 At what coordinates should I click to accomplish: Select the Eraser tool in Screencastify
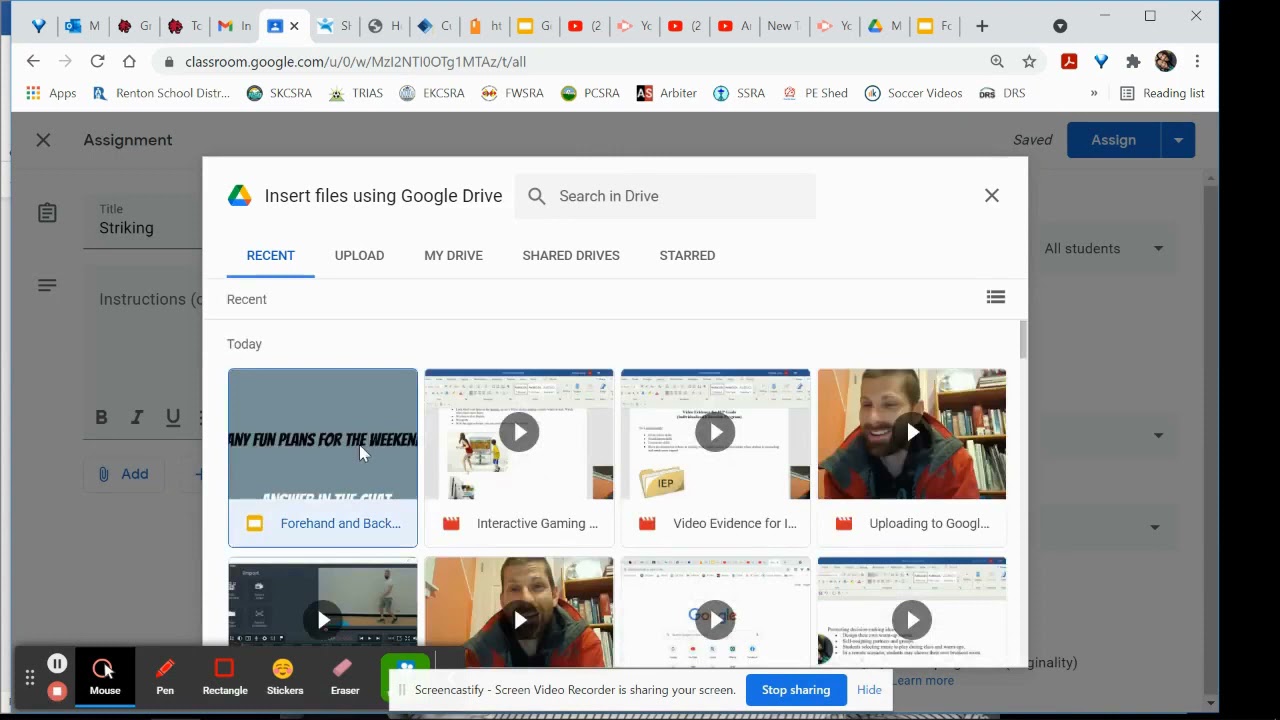tap(345, 677)
